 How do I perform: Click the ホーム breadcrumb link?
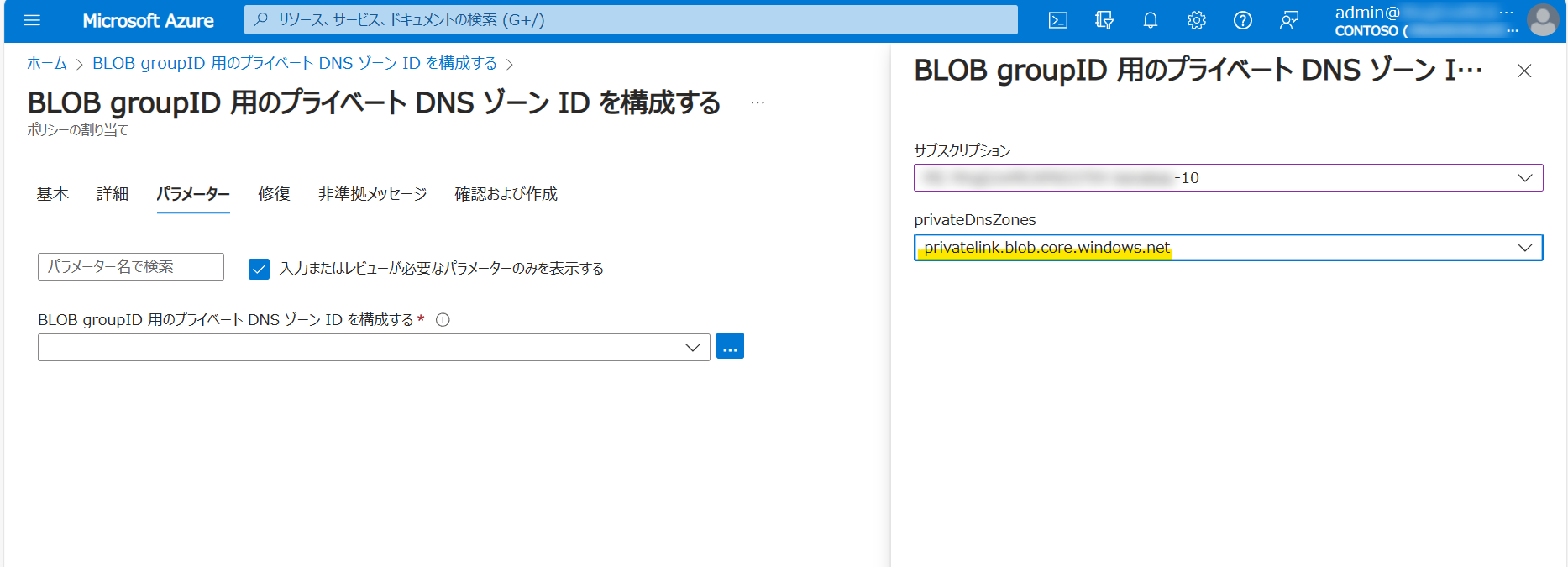[x=47, y=64]
